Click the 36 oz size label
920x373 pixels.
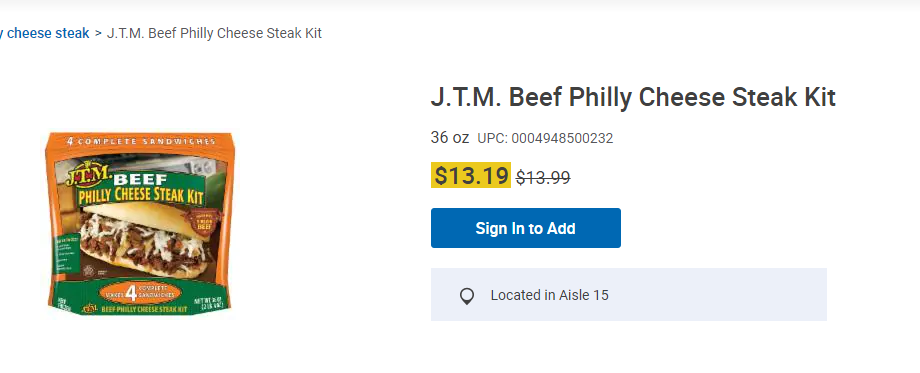coord(450,138)
